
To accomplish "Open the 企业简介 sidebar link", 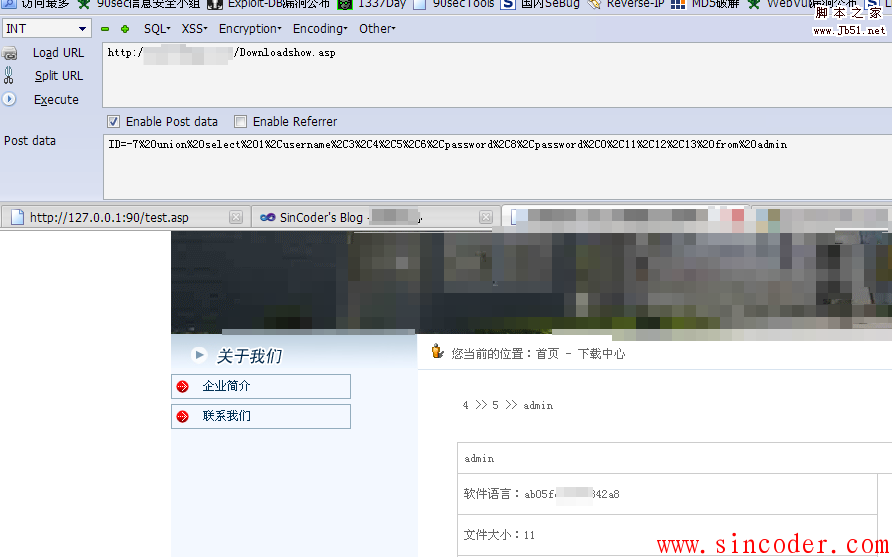I will 261,386.
